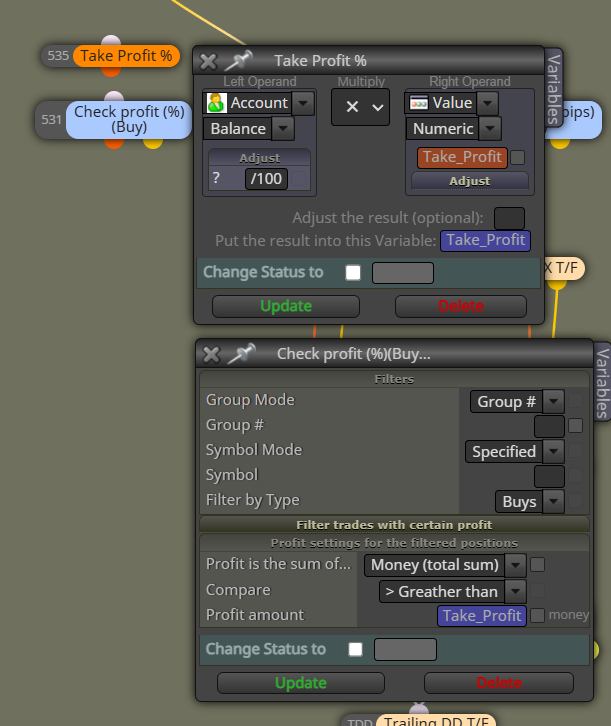Pin the Check profit (%)(Buy... panel

(242, 354)
